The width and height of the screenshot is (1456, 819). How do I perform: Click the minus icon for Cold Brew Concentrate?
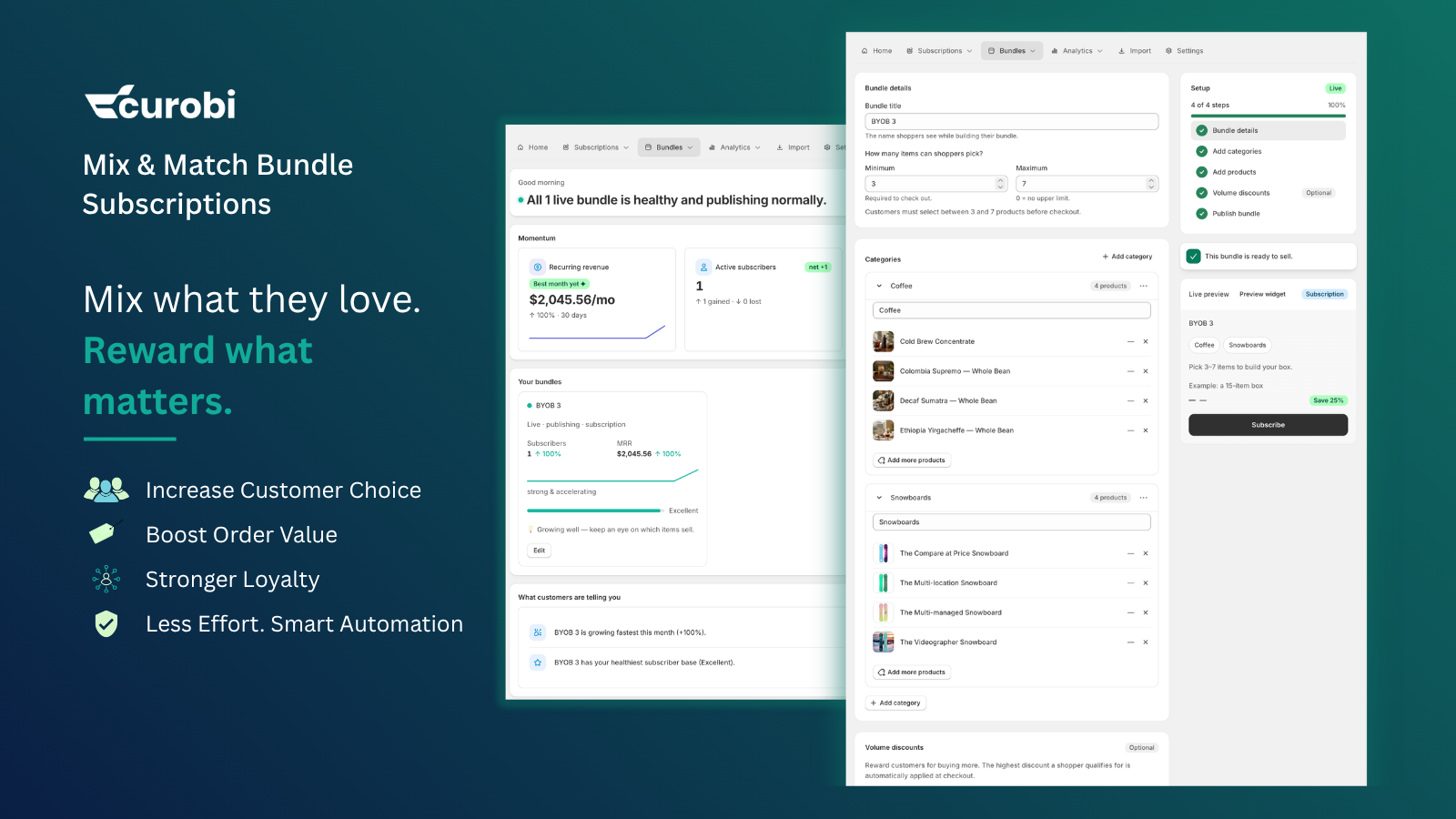tap(1131, 342)
